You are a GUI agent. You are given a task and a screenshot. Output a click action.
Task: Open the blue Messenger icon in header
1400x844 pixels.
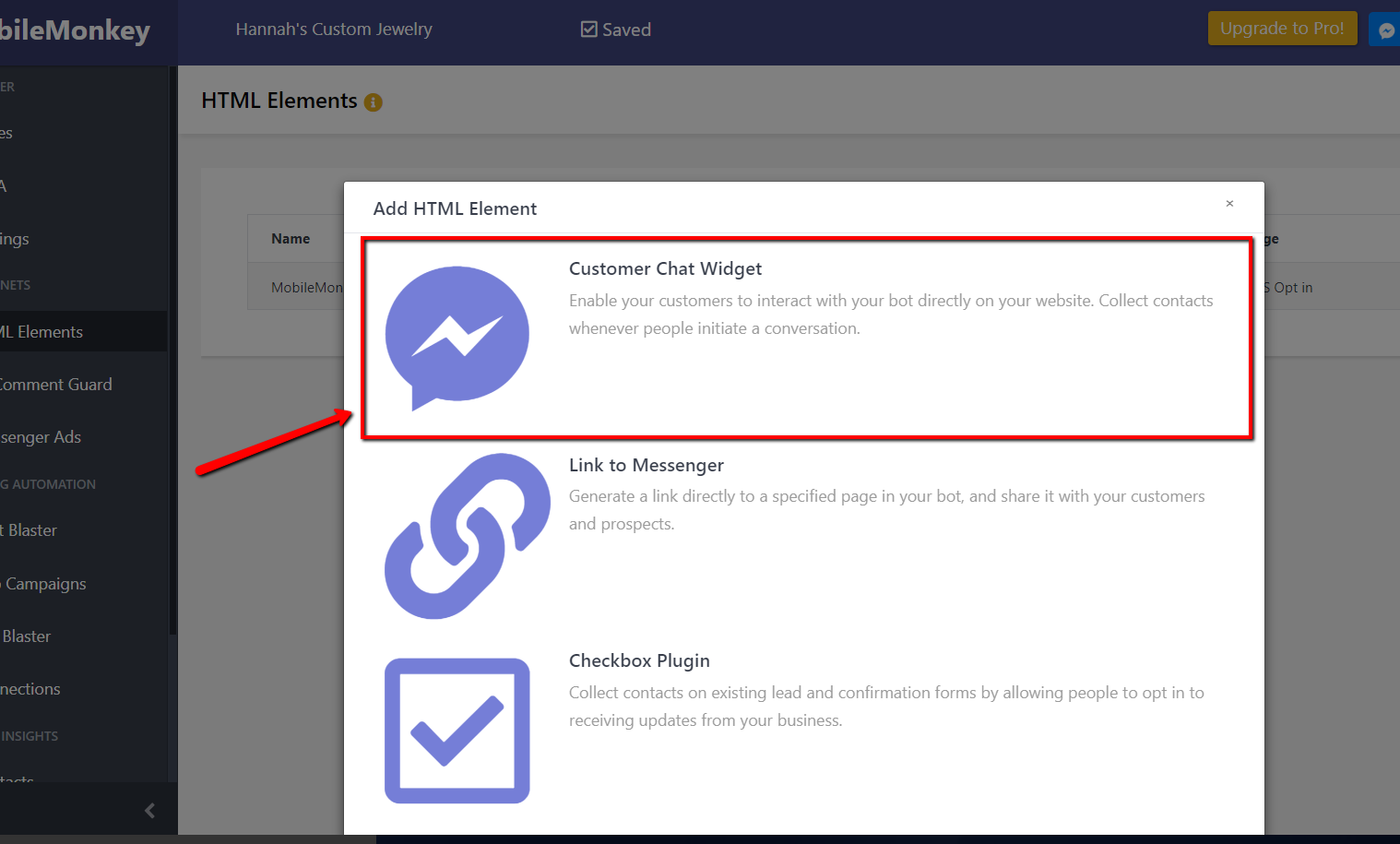1385,30
